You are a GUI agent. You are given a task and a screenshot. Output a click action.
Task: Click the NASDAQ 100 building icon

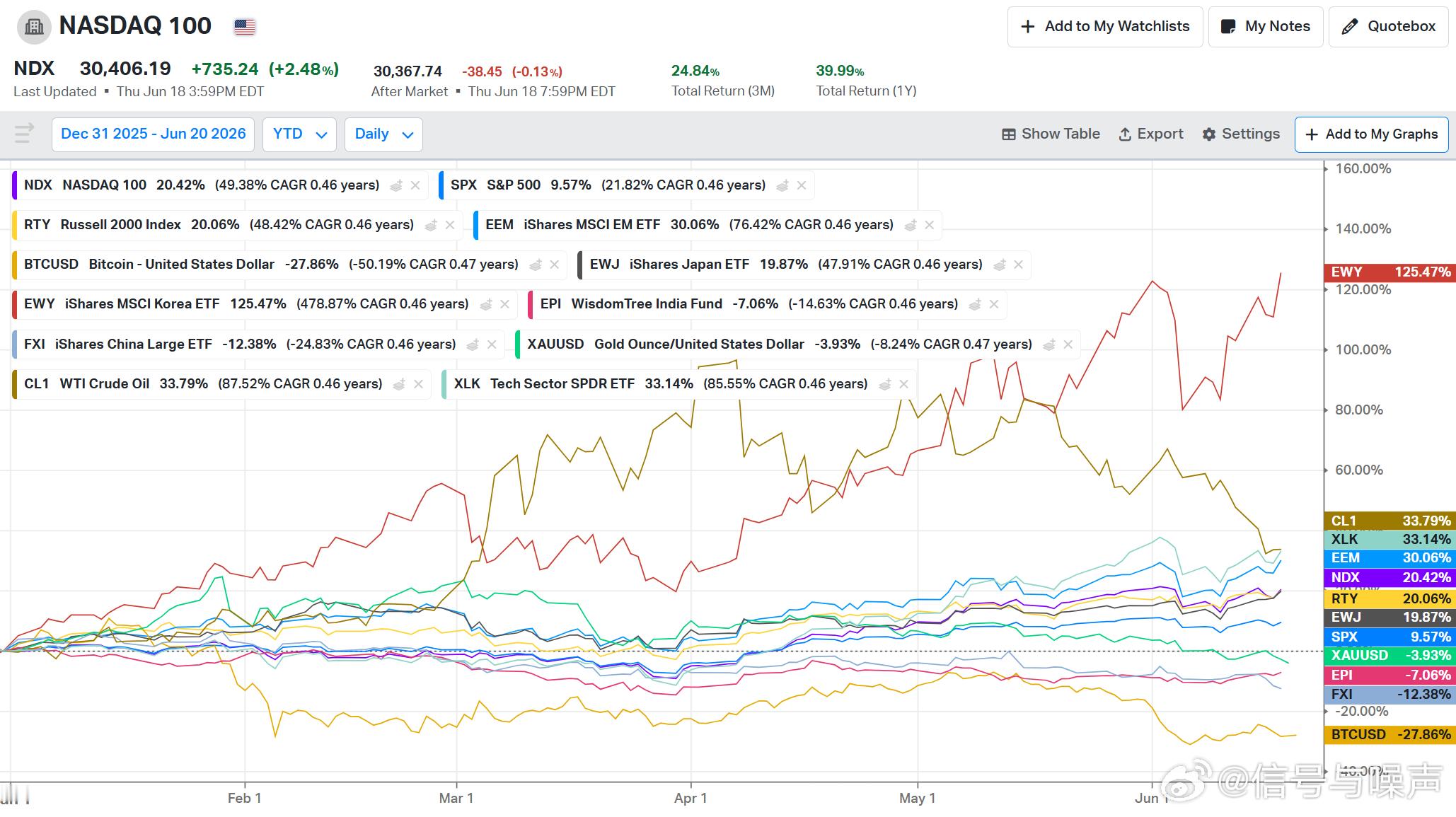pos(33,27)
